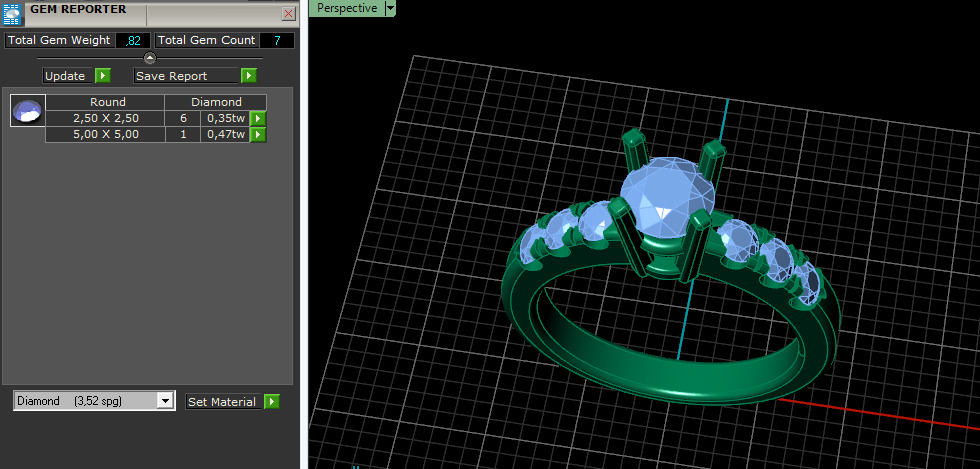980x469 pixels.
Task: Select the round gem thumbnail
Action: coord(28,111)
